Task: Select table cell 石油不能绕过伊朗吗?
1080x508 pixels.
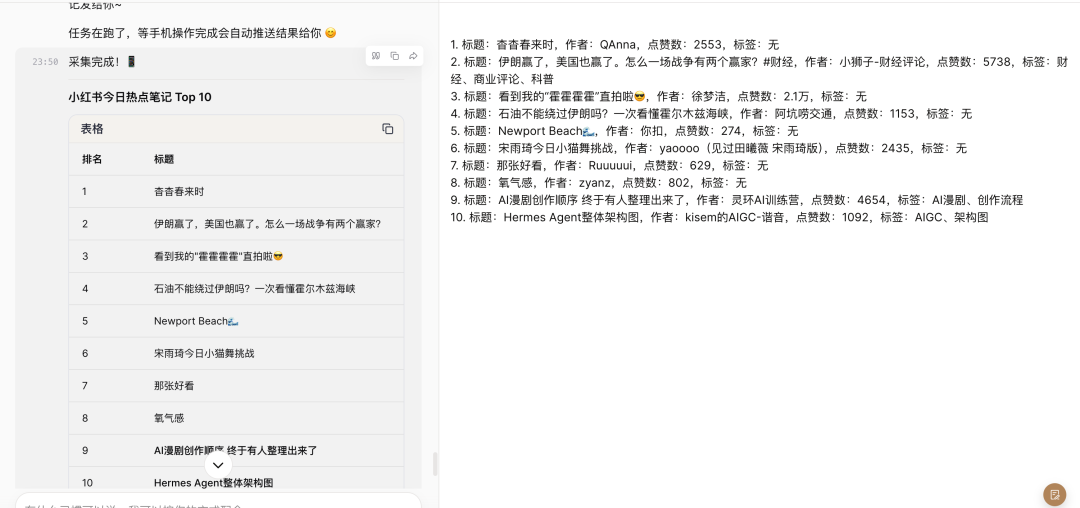Action: click(x=254, y=288)
